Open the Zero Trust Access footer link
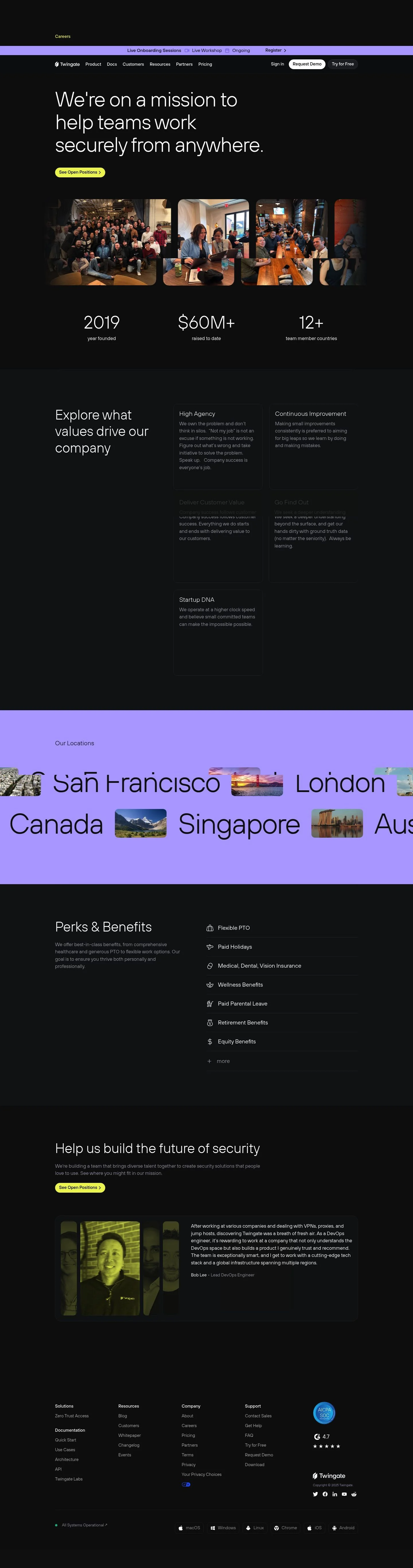This screenshot has height=1568, width=413. coord(72,1416)
